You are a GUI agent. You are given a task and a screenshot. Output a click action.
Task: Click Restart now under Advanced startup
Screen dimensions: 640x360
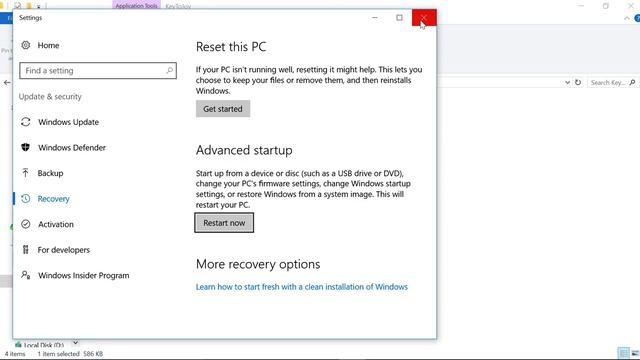click(224, 223)
